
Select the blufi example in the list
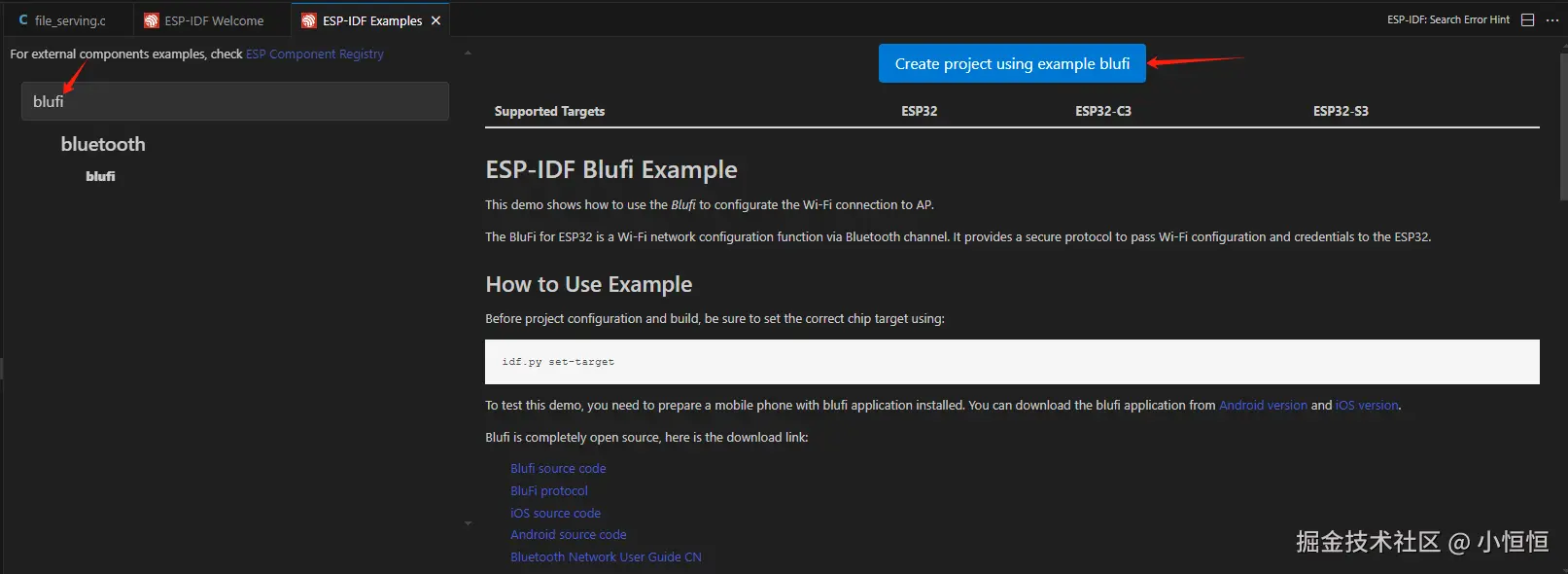pos(100,176)
